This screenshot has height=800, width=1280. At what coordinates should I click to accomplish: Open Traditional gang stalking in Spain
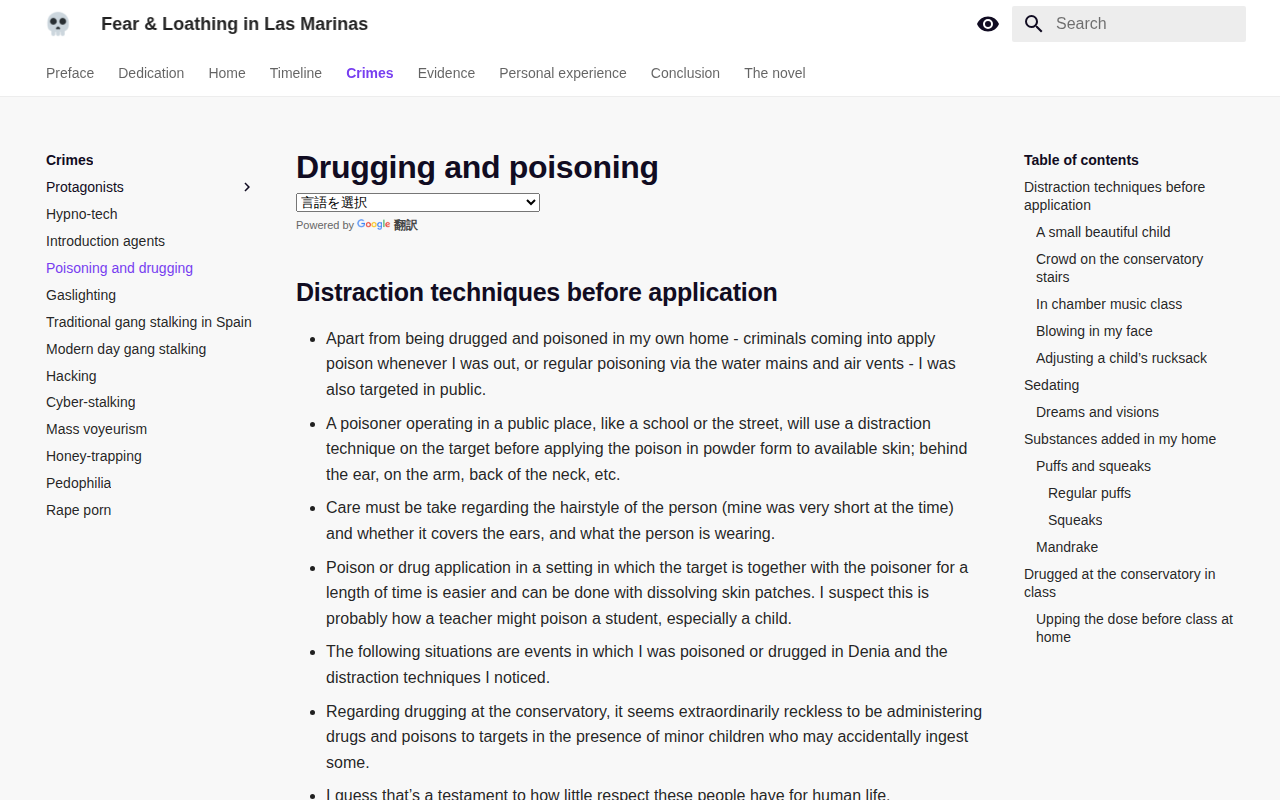pyautogui.click(x=149, y=322)
